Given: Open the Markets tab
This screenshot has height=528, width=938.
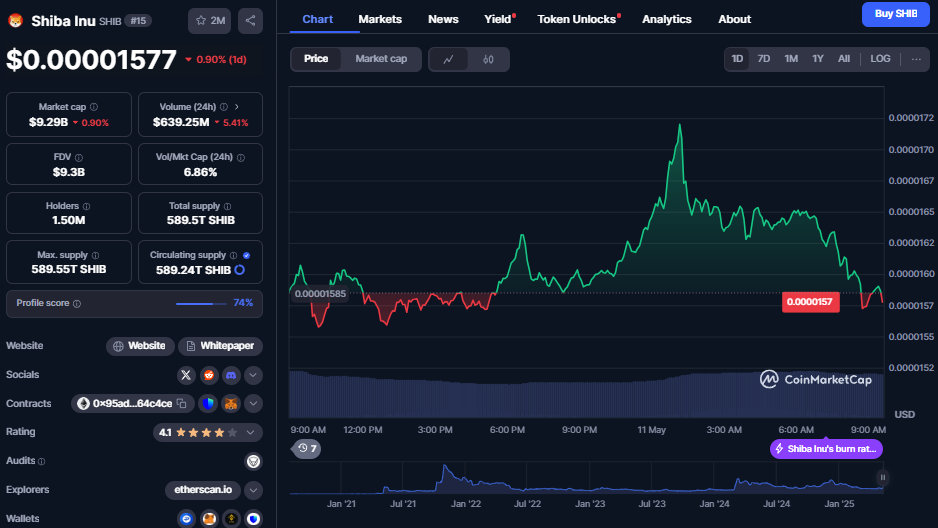Looking at the screenshot, I should (380, 19).
